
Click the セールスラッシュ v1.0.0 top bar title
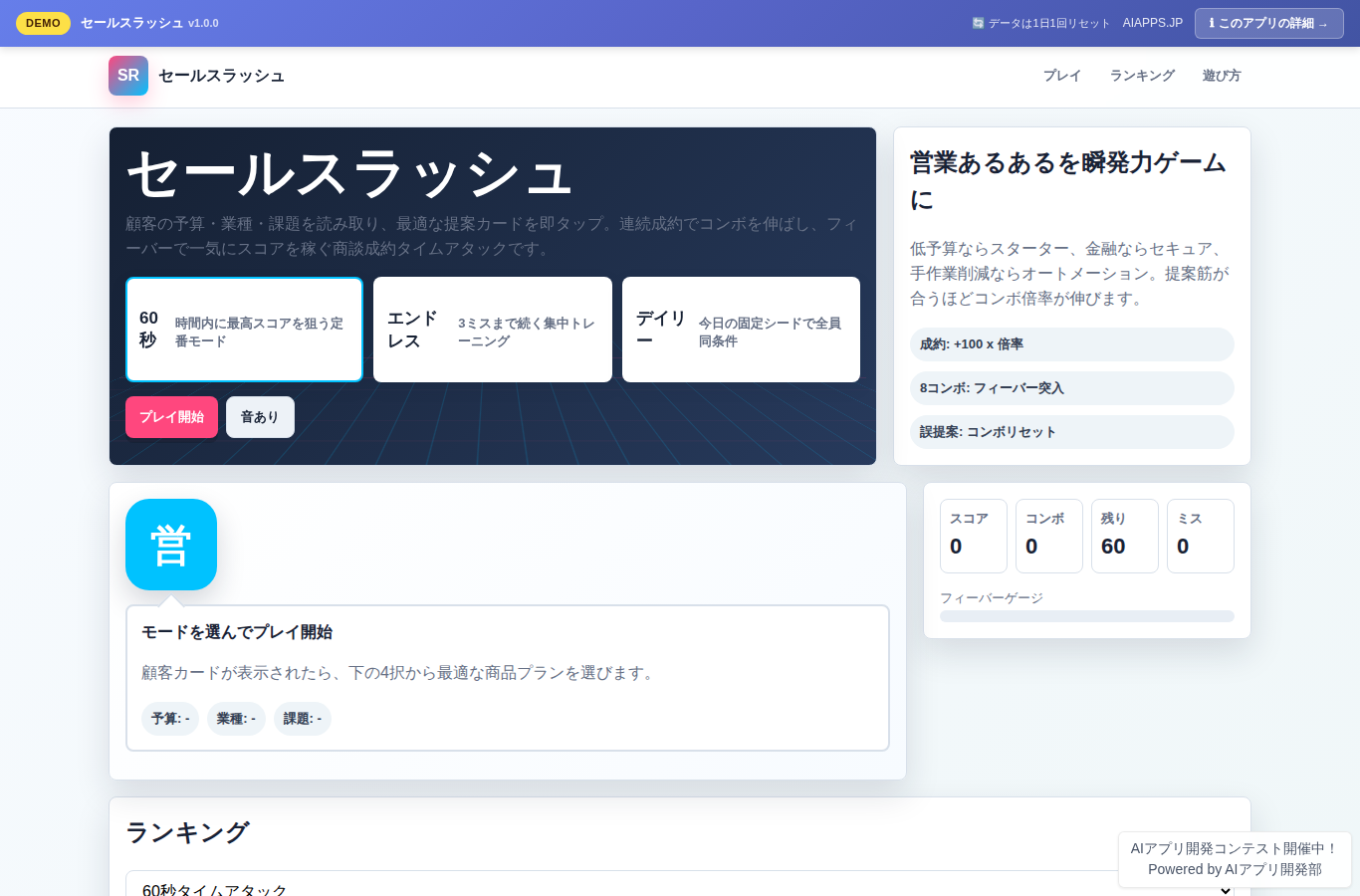[149, 23]
